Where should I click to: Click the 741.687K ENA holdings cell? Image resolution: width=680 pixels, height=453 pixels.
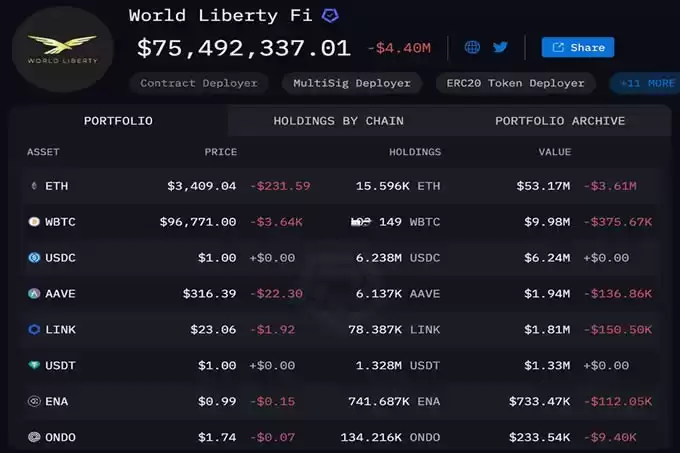(394, 401)
